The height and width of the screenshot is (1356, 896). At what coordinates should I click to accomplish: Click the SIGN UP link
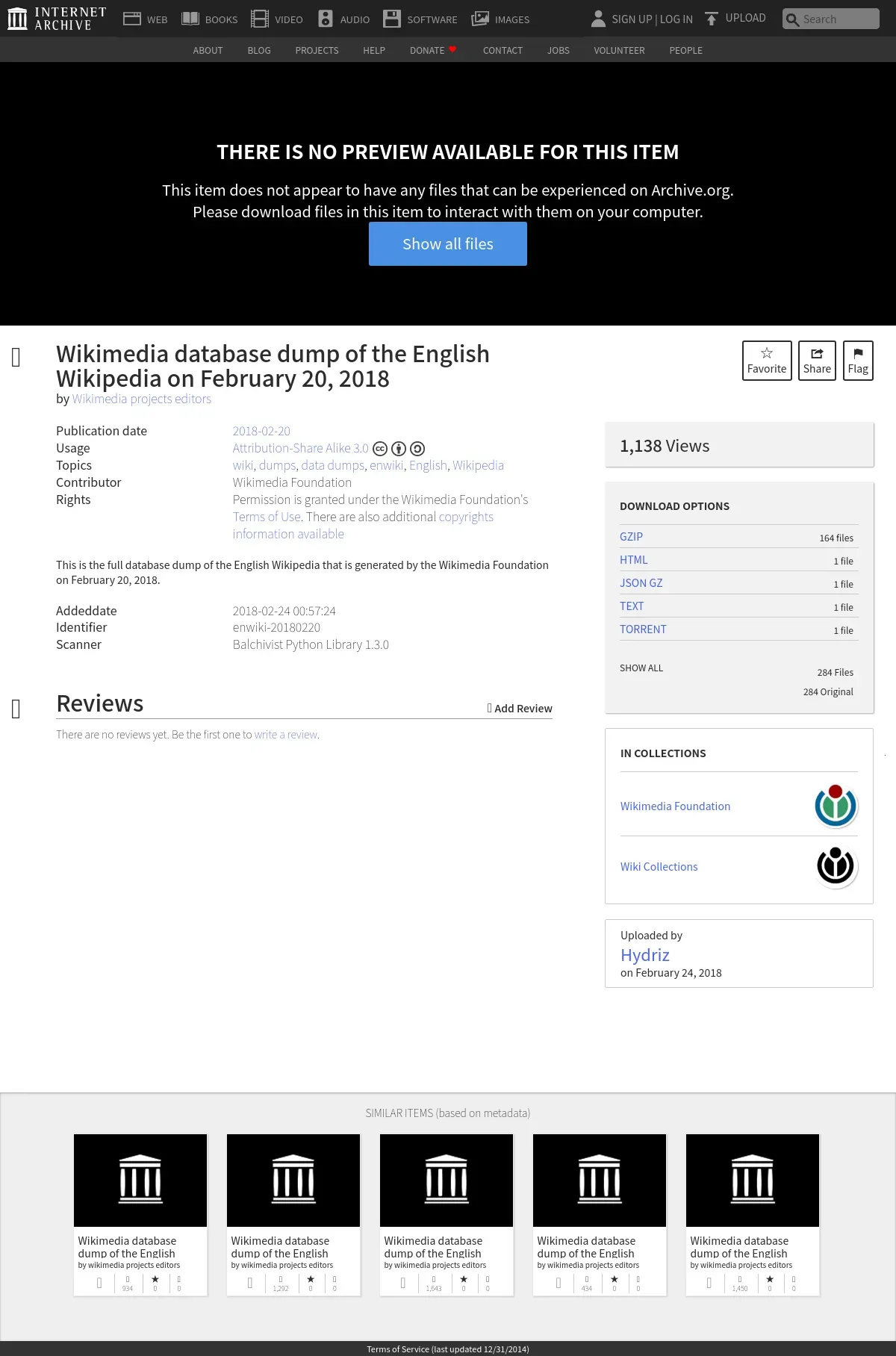click(632, 19)
